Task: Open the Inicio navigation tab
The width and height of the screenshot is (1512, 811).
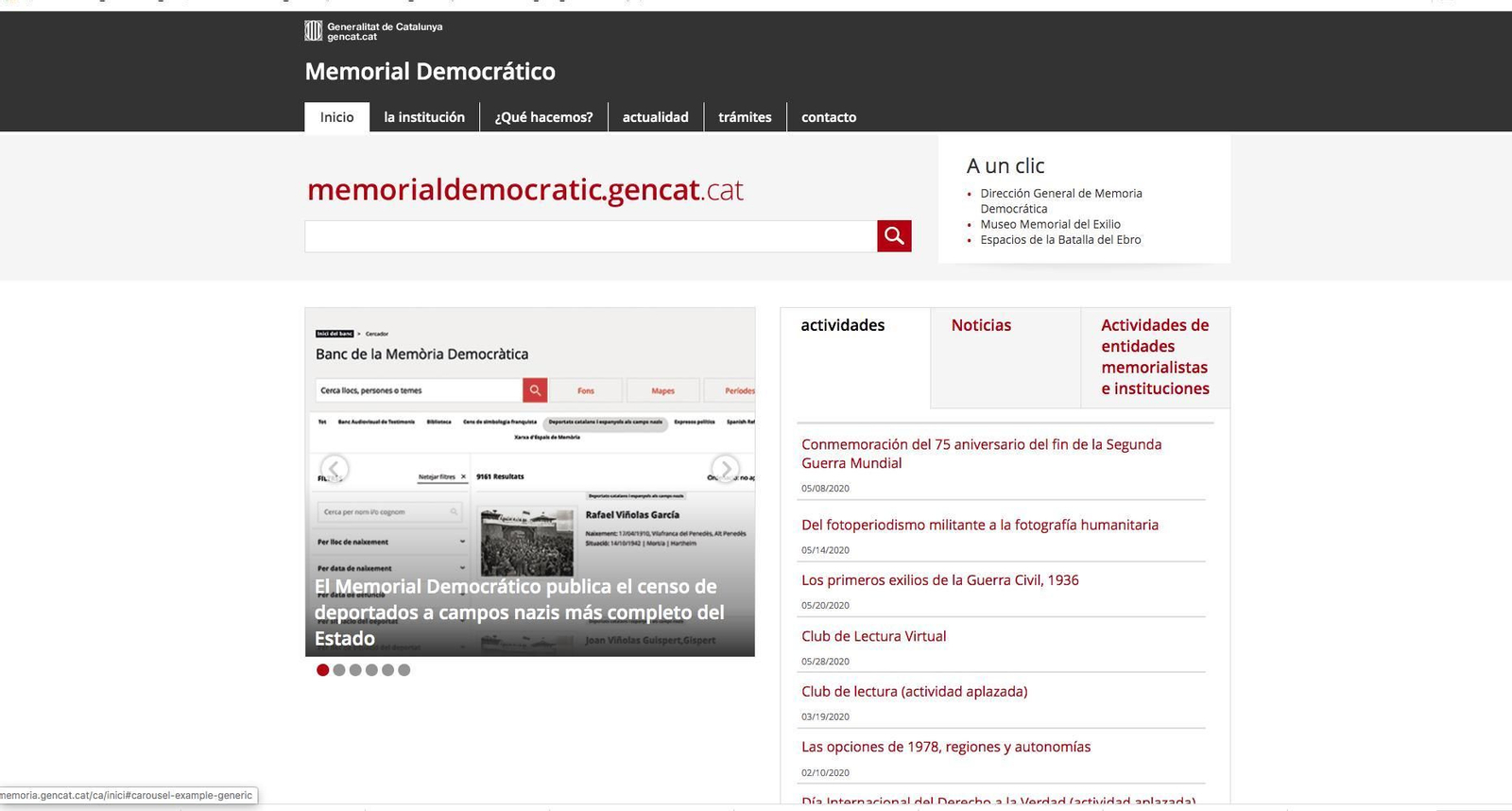Action: click(x=336, y=117)
